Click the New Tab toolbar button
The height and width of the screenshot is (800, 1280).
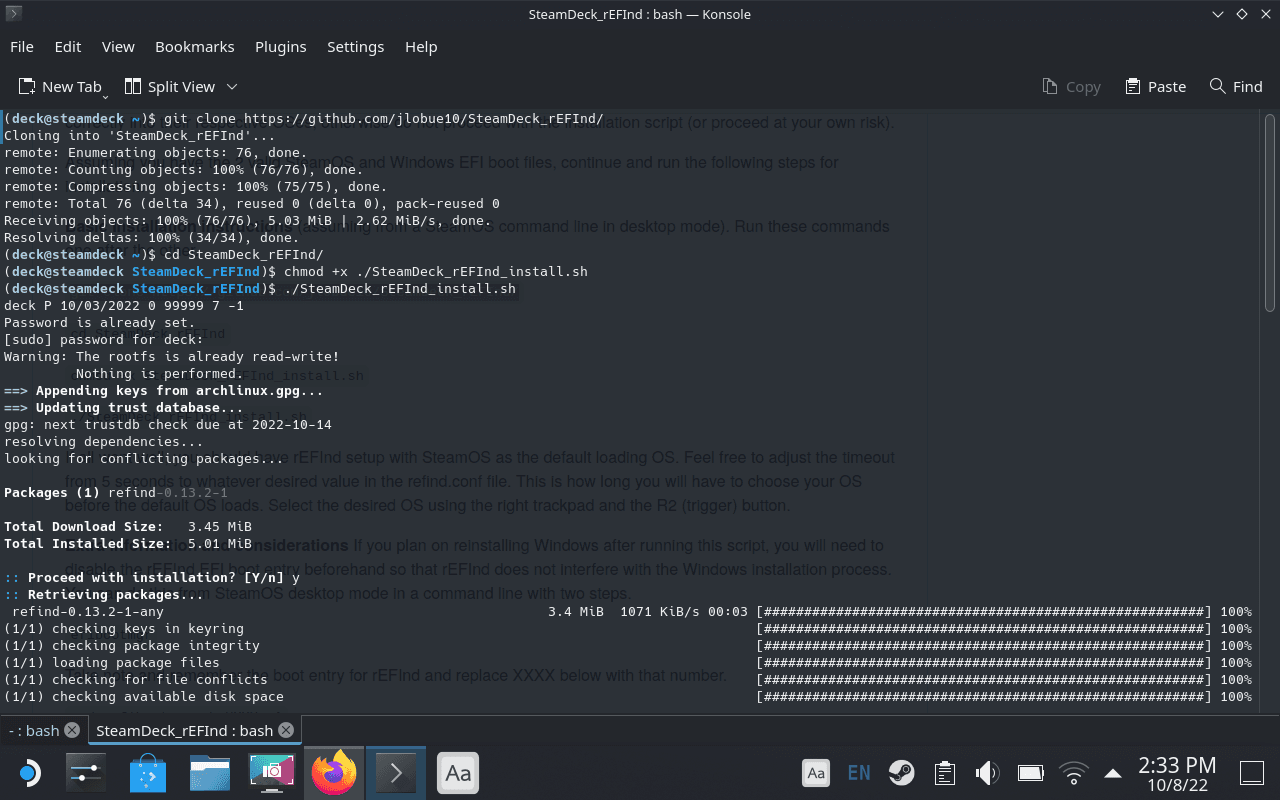pyautogui.click(x=60, y=87)
